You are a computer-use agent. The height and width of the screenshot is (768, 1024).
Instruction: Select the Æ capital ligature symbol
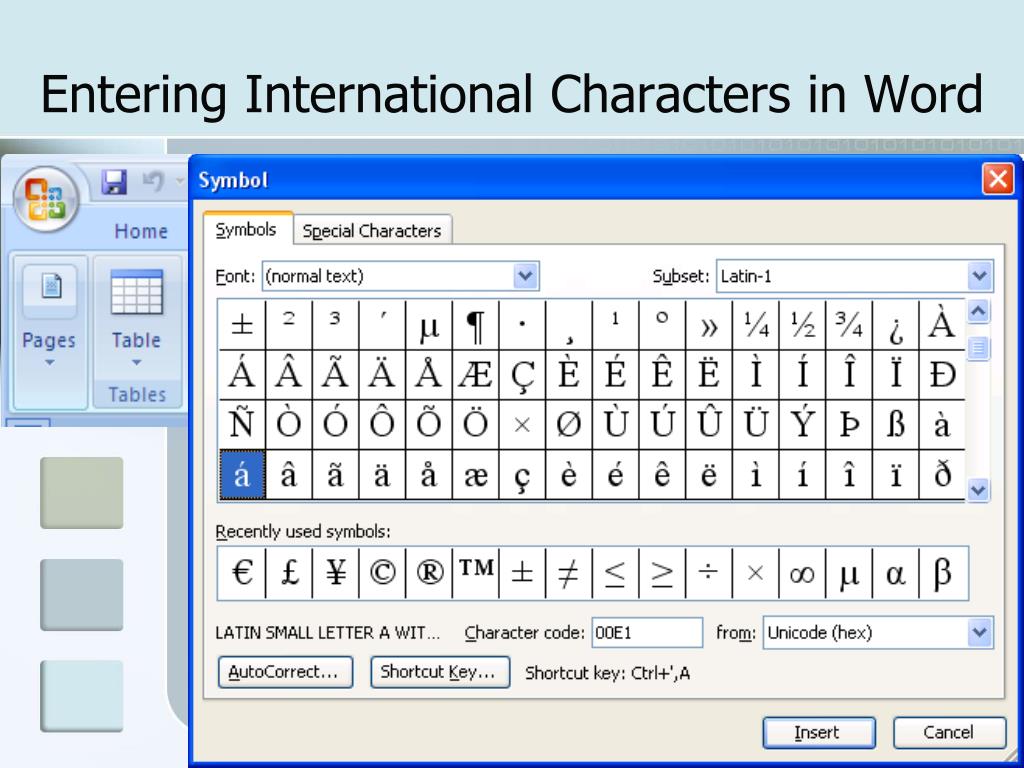point(475,375)
